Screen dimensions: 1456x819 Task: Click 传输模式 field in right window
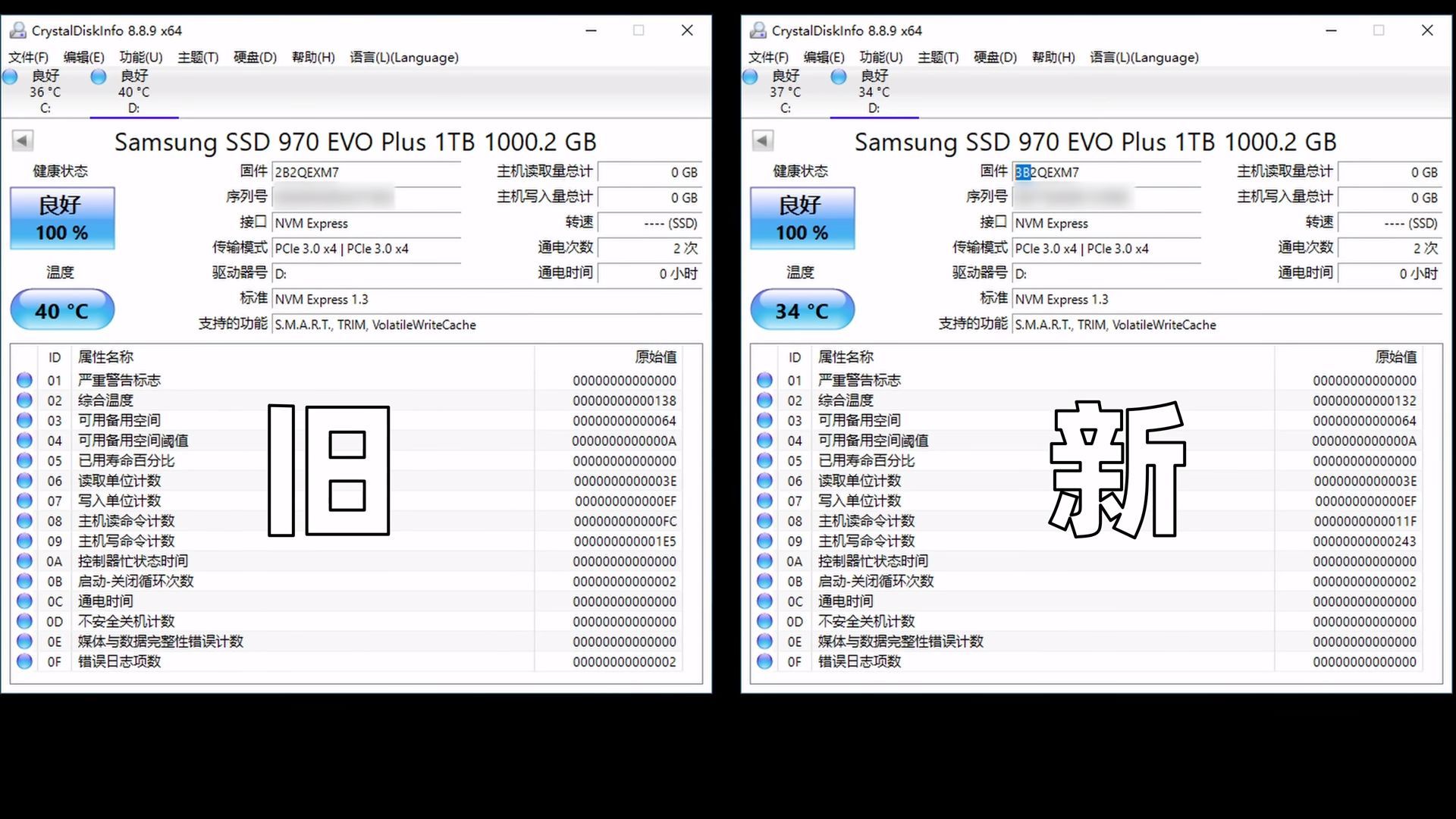(1106, 249)
